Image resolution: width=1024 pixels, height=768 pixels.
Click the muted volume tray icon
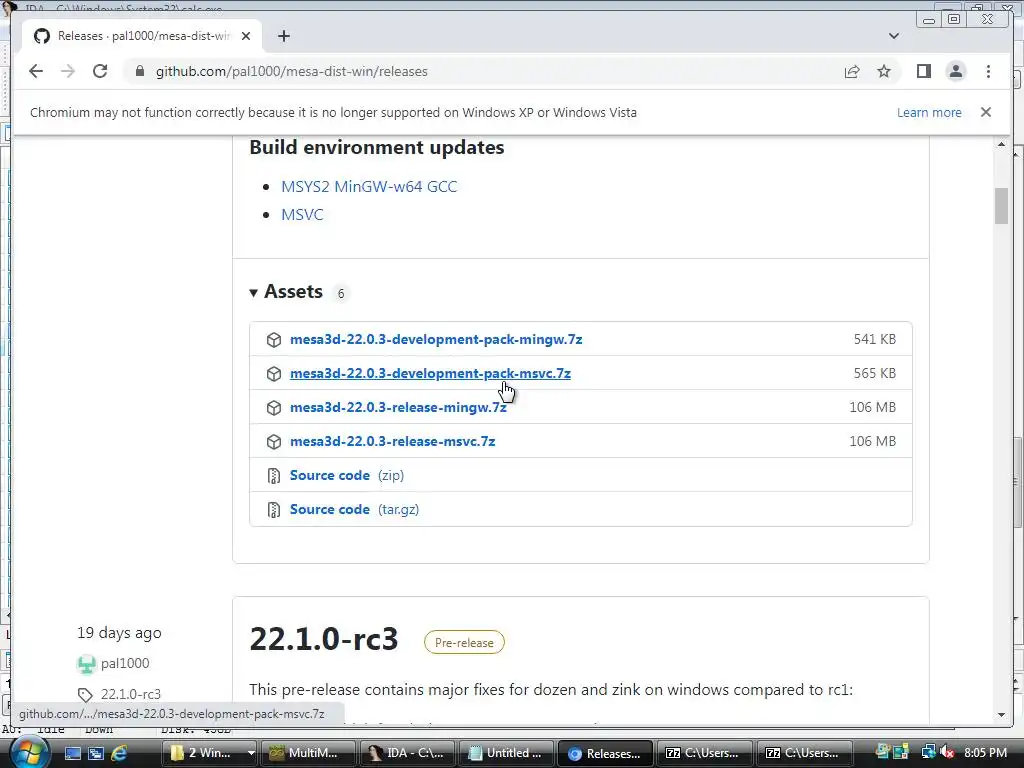click(x=947, y=753)
